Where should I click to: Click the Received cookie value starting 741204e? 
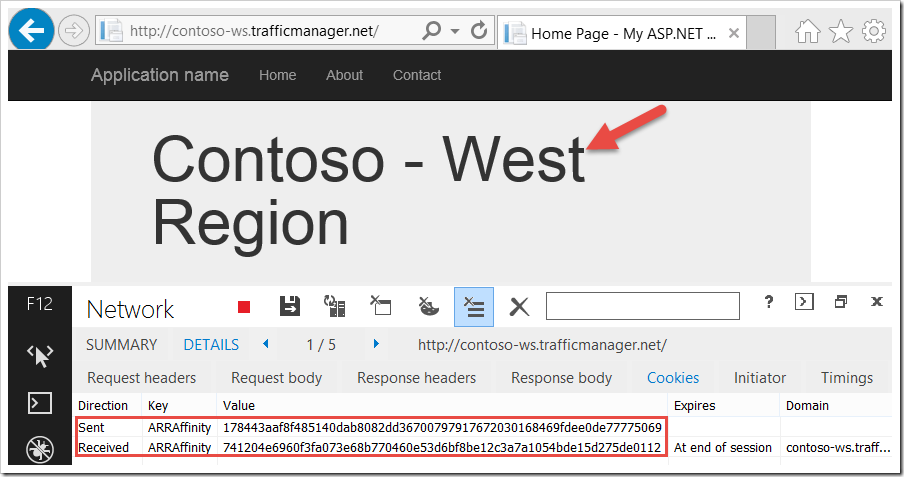pyautogui.click(x=442, y=448)
